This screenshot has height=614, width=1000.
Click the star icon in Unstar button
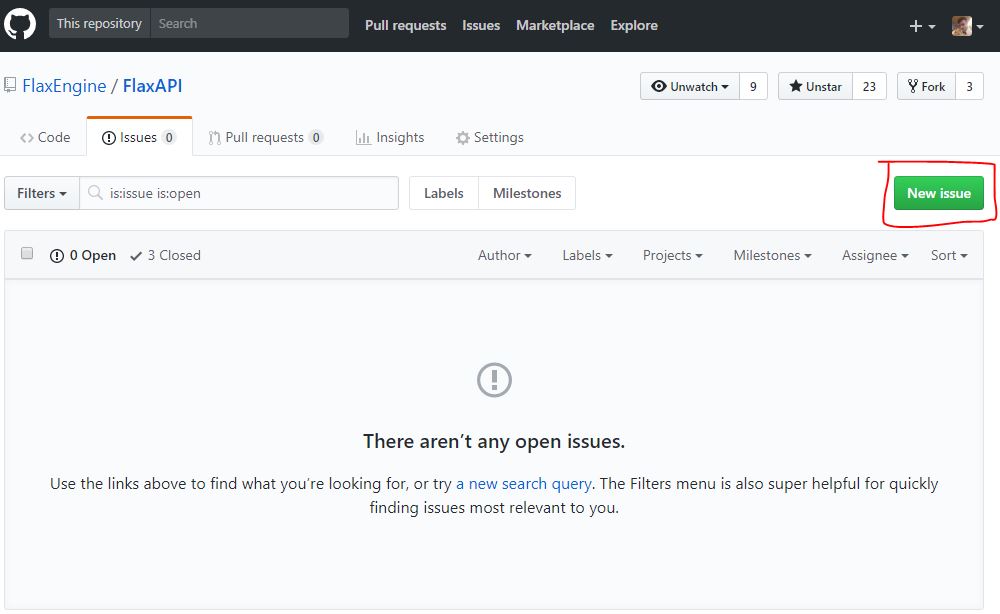coord(795,86)
